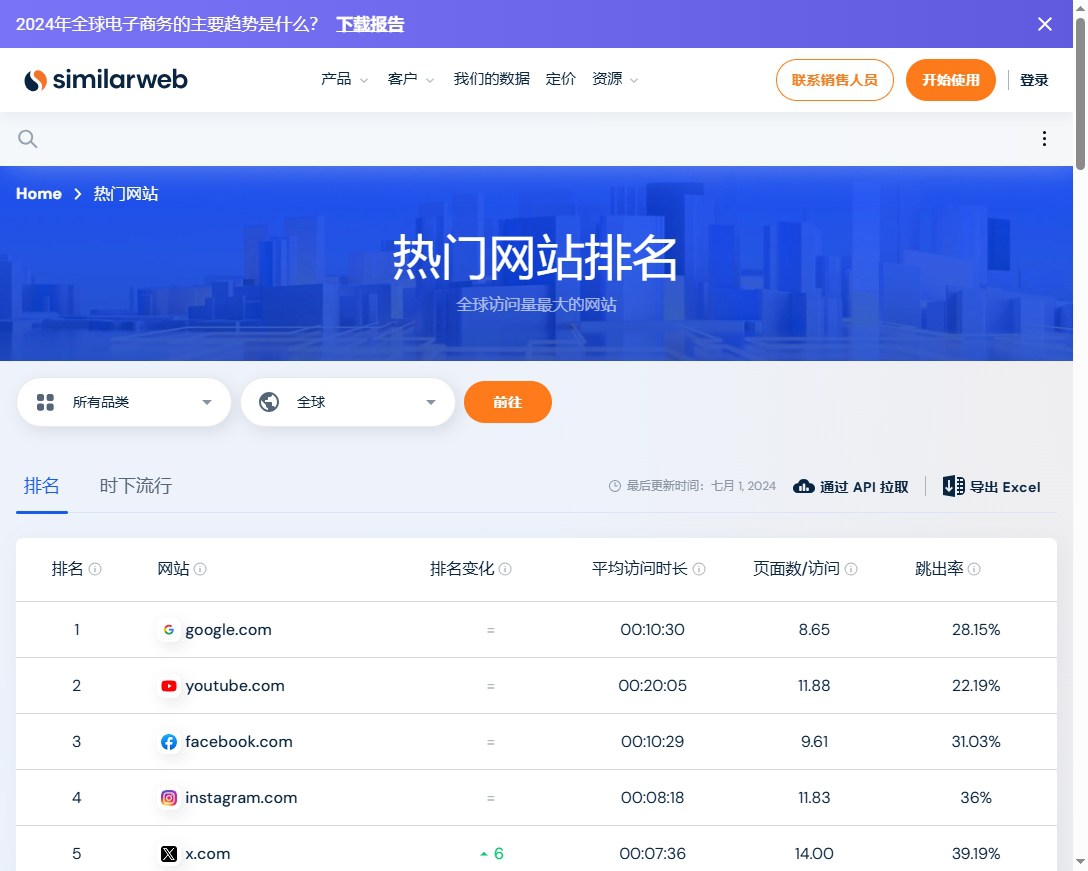Screen dimensions: 1088x871
Task: Click 通过 API 拉取 link
Action: pos(851,487)
